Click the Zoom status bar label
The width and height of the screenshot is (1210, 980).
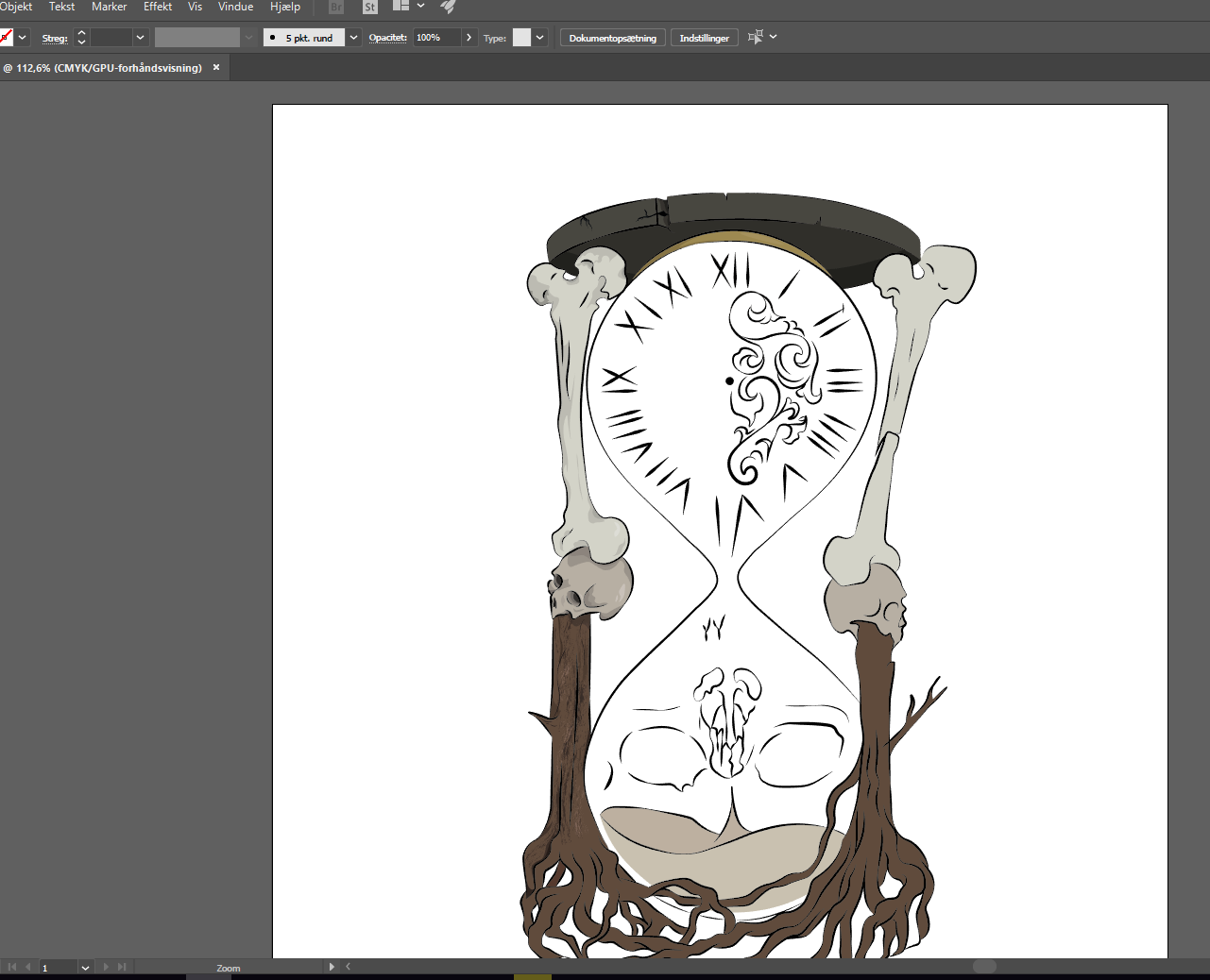coord(229,968)
